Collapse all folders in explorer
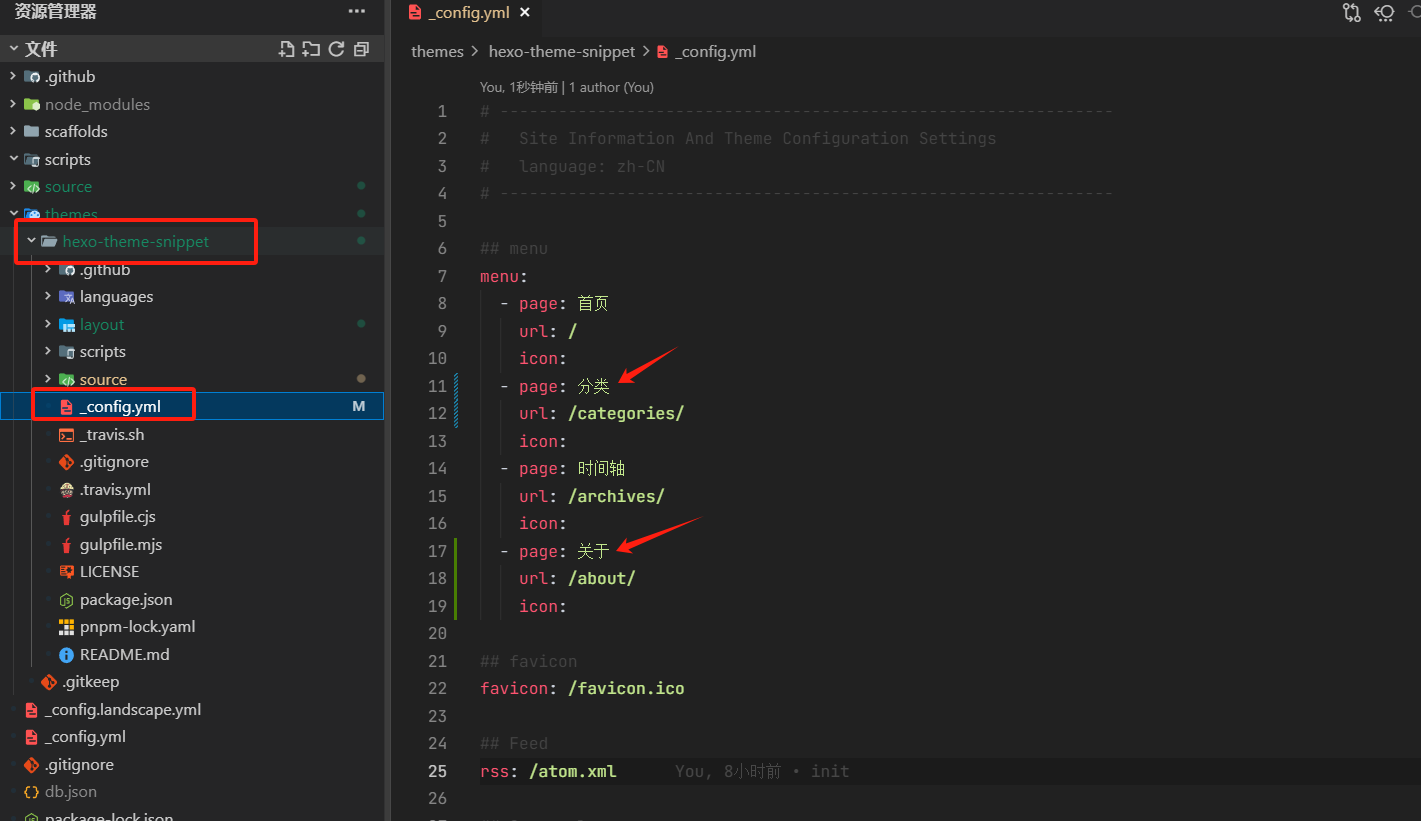 point(361,49)
